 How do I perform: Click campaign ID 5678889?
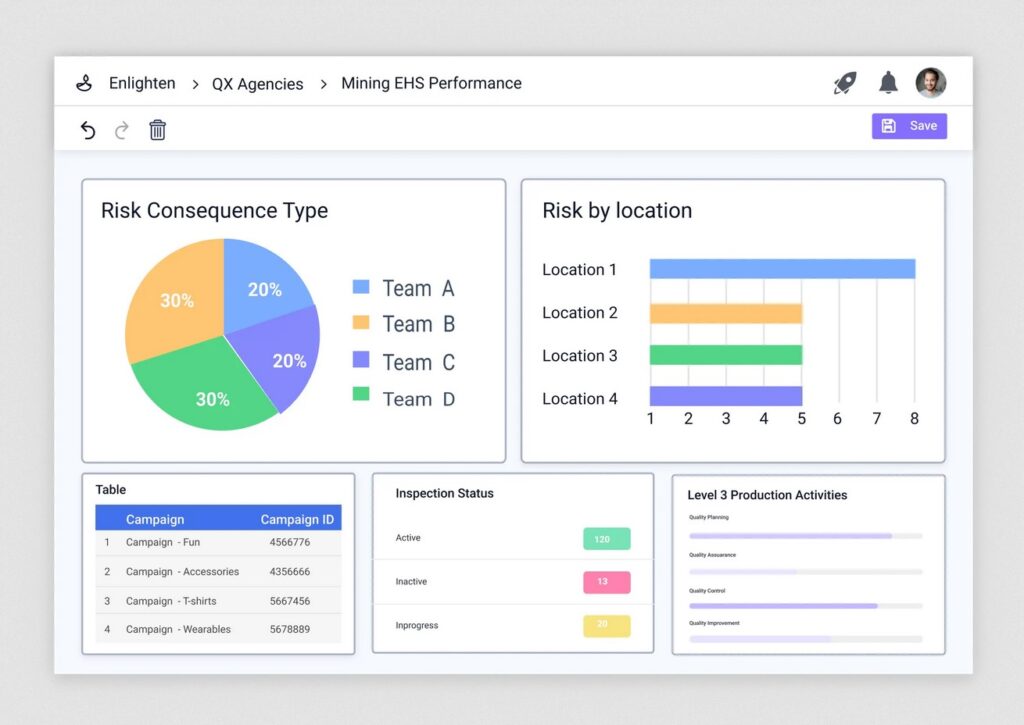pos(290,629)
